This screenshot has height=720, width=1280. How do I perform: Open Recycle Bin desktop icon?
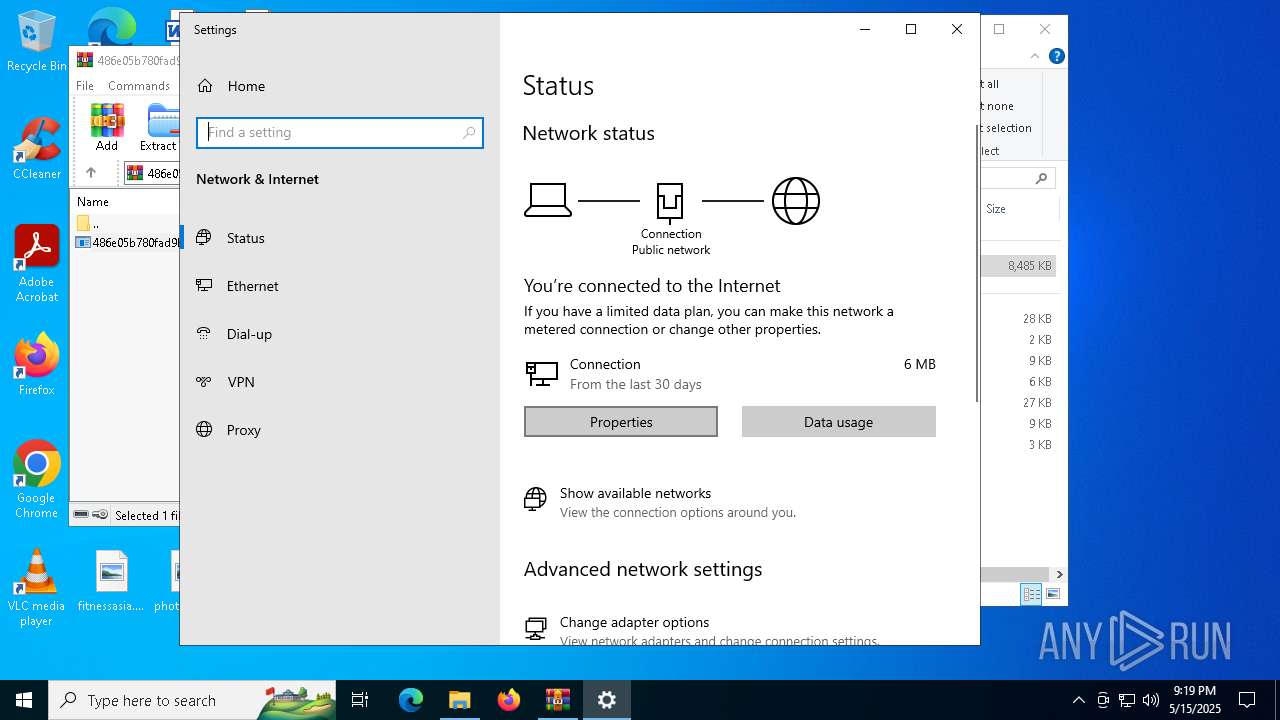36,42
